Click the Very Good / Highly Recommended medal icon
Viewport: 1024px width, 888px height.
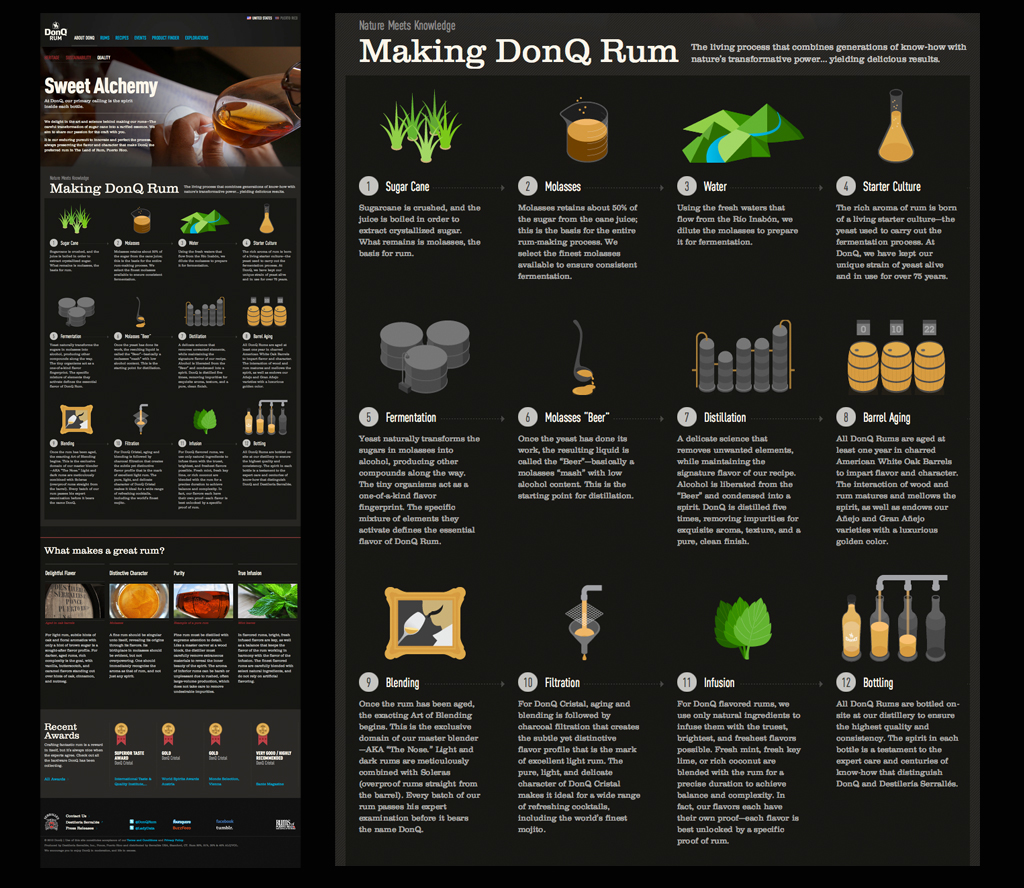click(x=263, y=734)
